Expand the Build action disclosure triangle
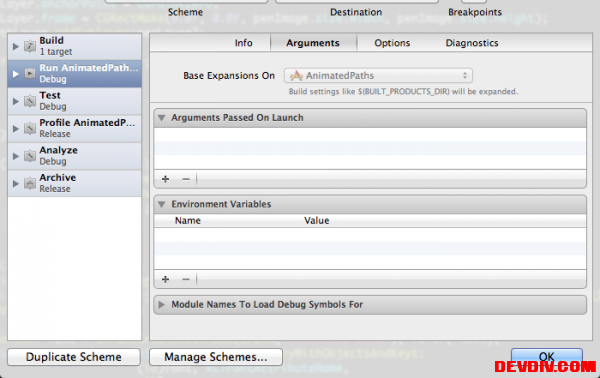Screen dimensions: 600x378 click(16, 46)
